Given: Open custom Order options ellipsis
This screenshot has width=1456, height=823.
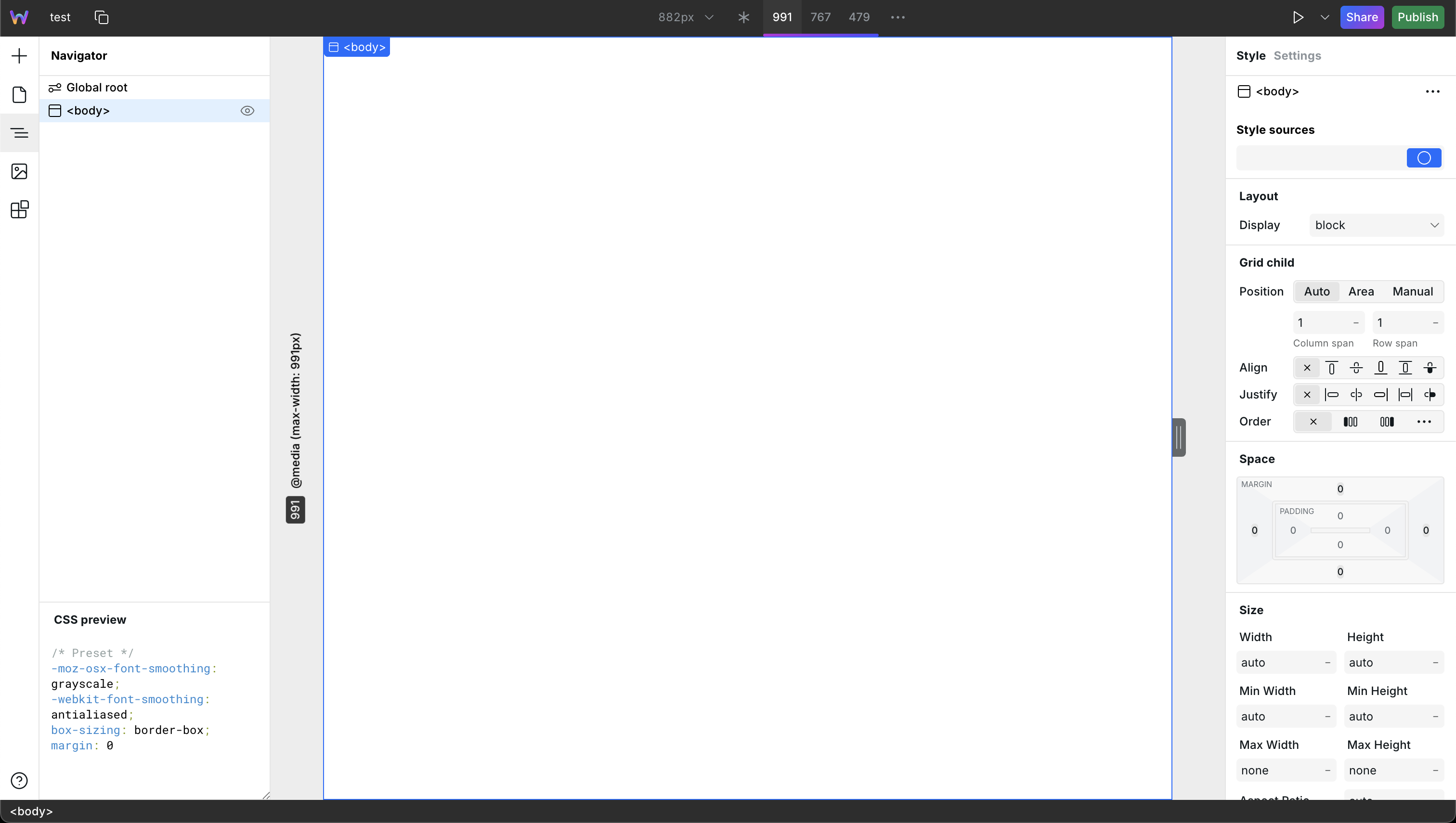Looking at the screenshot, I should tap(1424, 422).
